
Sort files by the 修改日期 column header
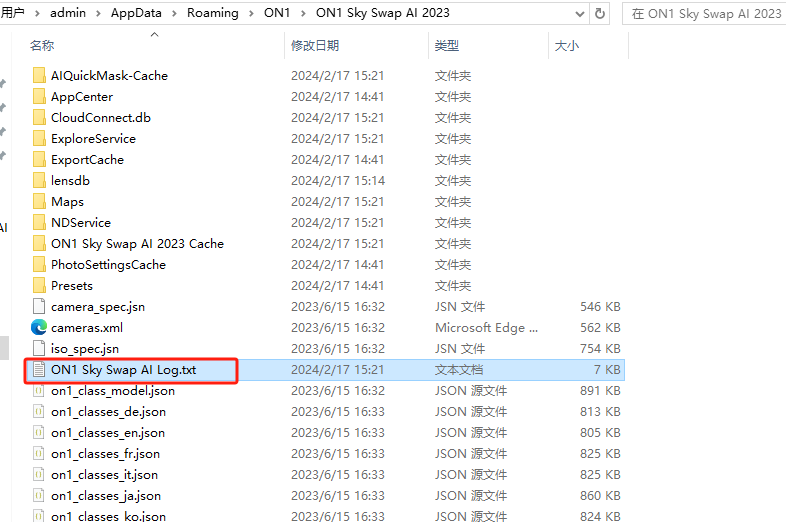(314, 46)
